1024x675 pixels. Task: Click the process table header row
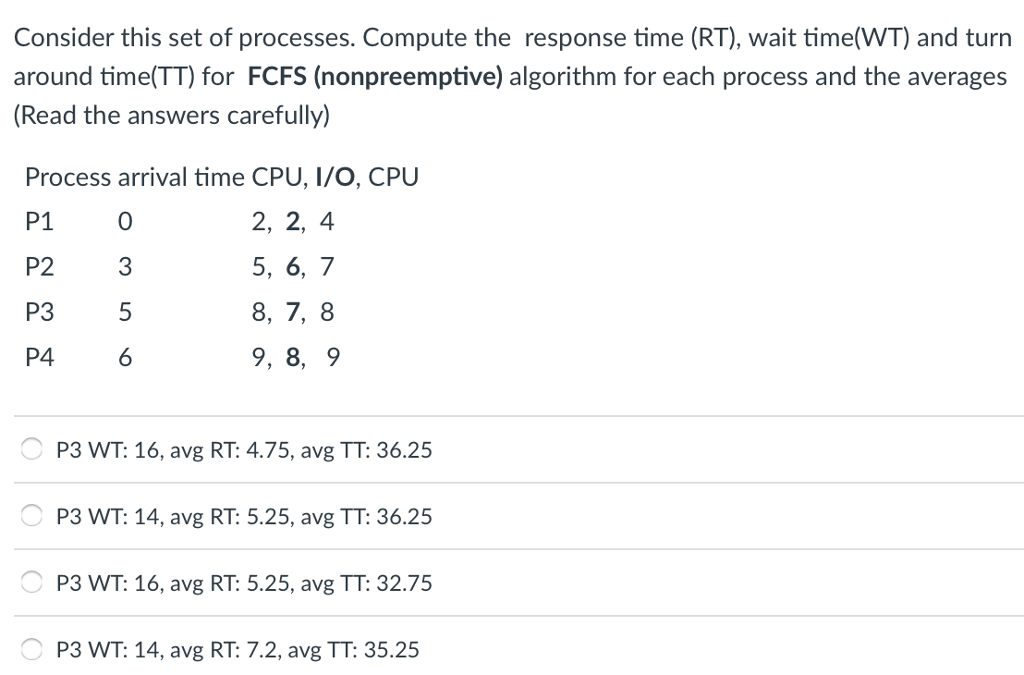pos(222,177)
